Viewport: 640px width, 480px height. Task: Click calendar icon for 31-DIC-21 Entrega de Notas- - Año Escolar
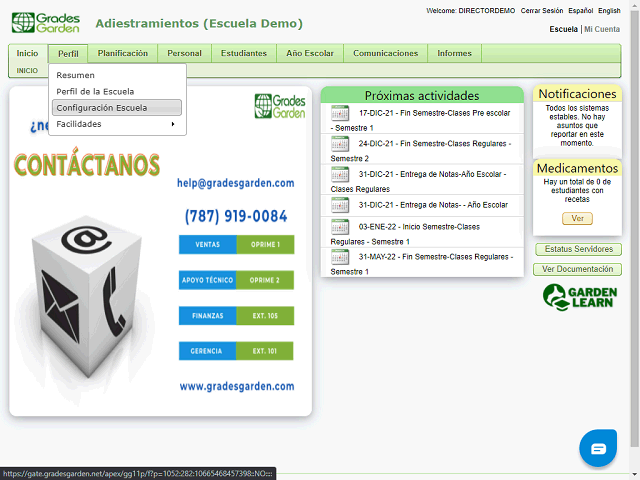[340, 205]
